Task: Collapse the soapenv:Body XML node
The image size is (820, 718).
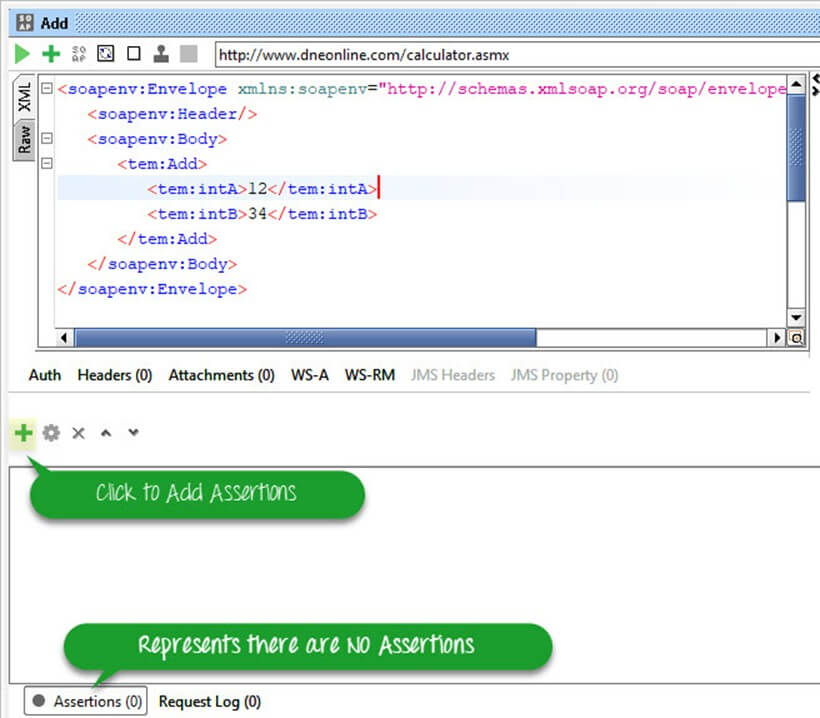Action: click(x=46, y=139)
